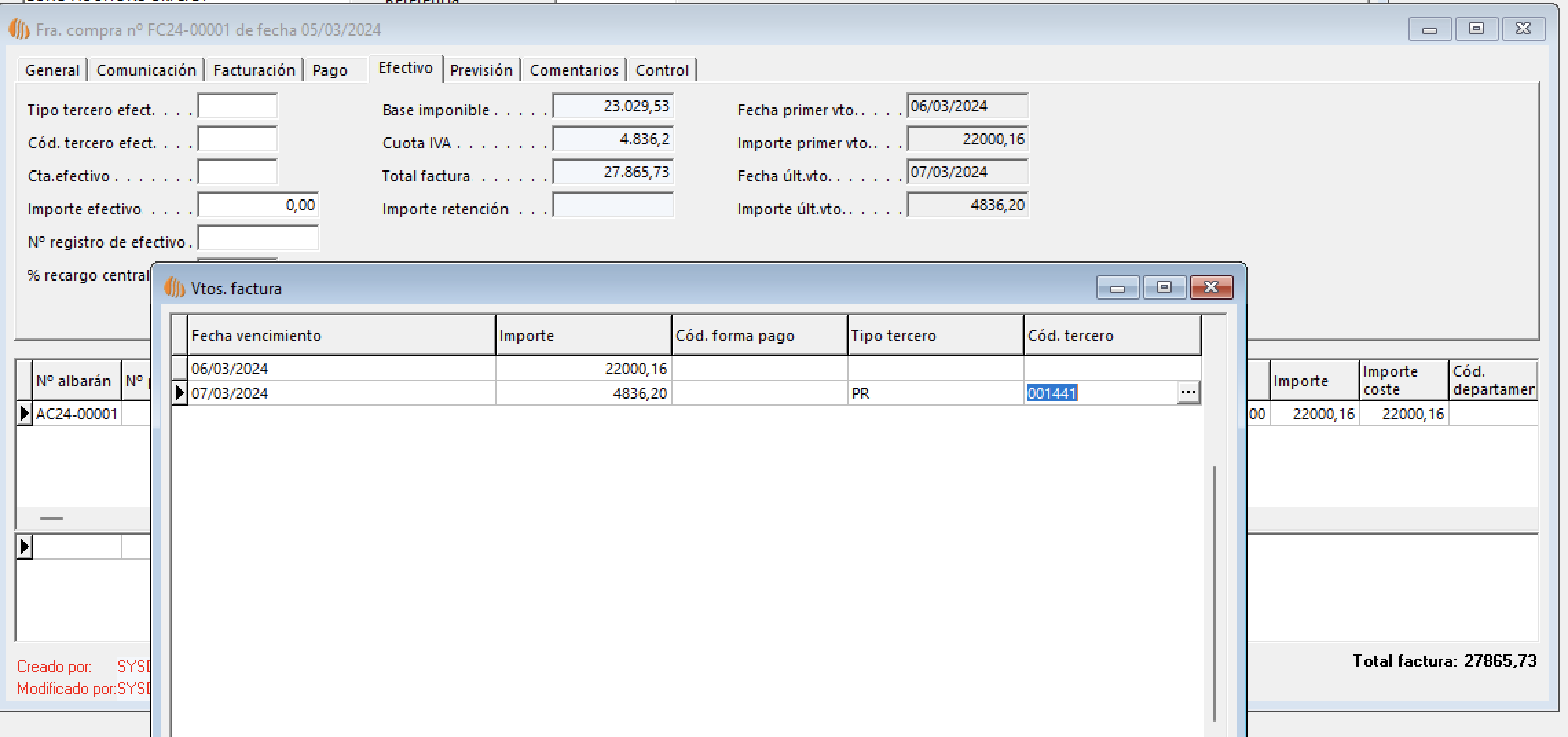1568x737 pixels.
Task: Open the lookup ellipsis button for Cód. tercero
Action: click(x=1188, y=393)
